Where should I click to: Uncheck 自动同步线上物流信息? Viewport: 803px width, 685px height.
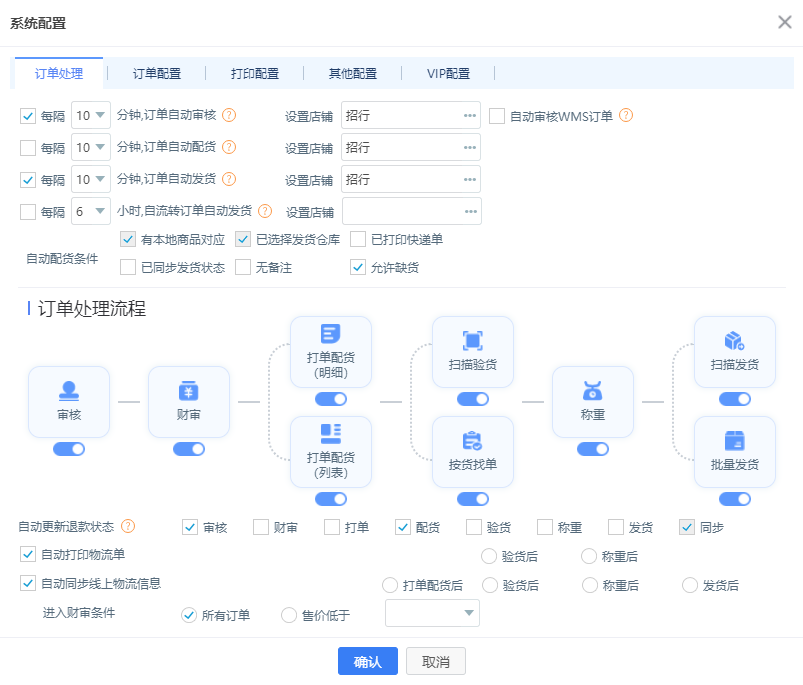28,583
